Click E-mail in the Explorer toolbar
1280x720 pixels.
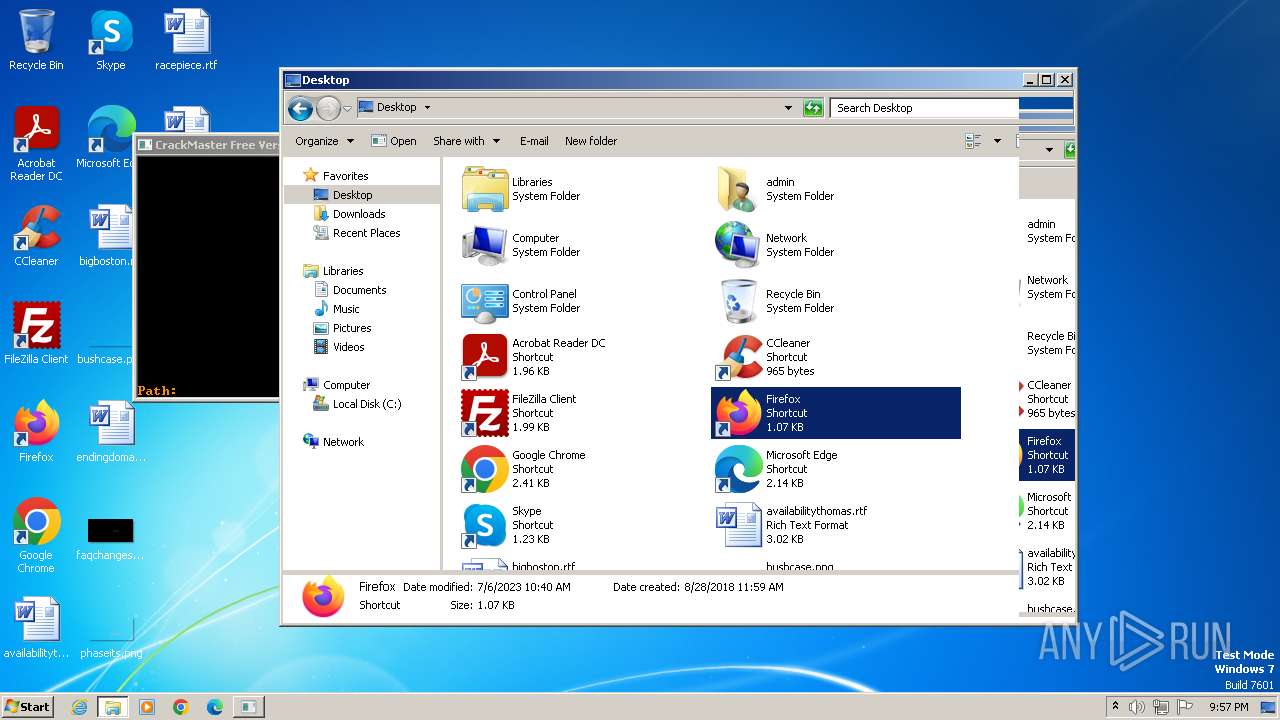point(534,141)
